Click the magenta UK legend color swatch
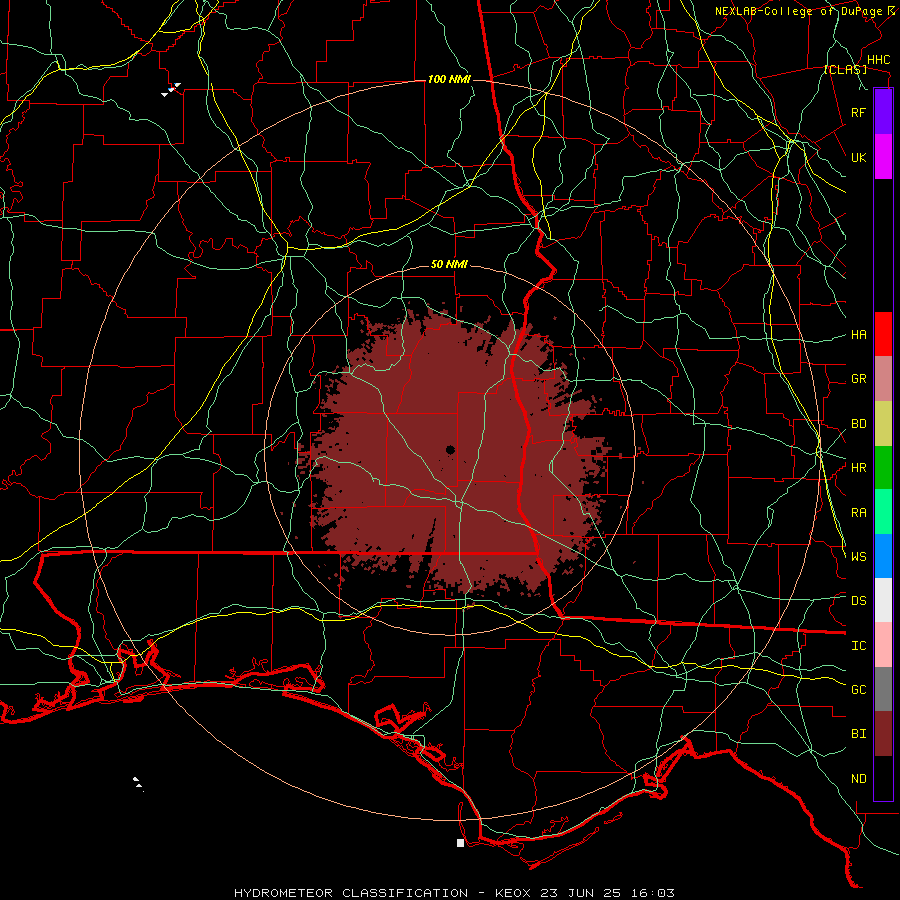The image size is (900, 900). tap(883, 157)
